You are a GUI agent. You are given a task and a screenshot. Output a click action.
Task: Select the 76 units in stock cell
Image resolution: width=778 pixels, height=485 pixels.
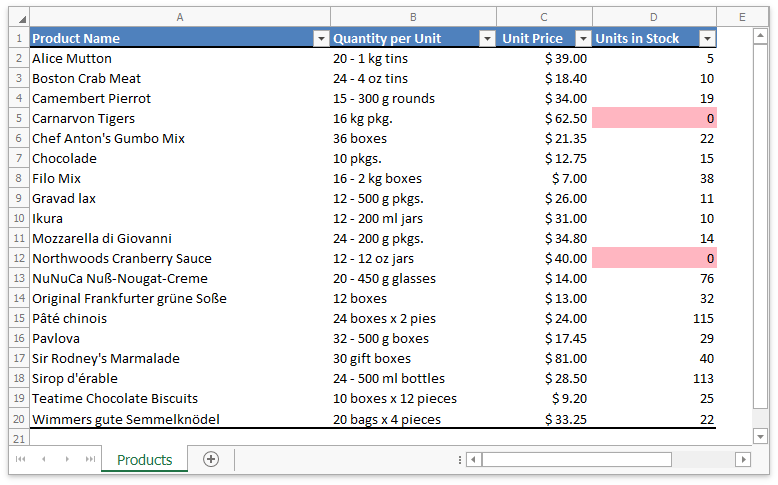pyautogui.click(x=654, y=278)
